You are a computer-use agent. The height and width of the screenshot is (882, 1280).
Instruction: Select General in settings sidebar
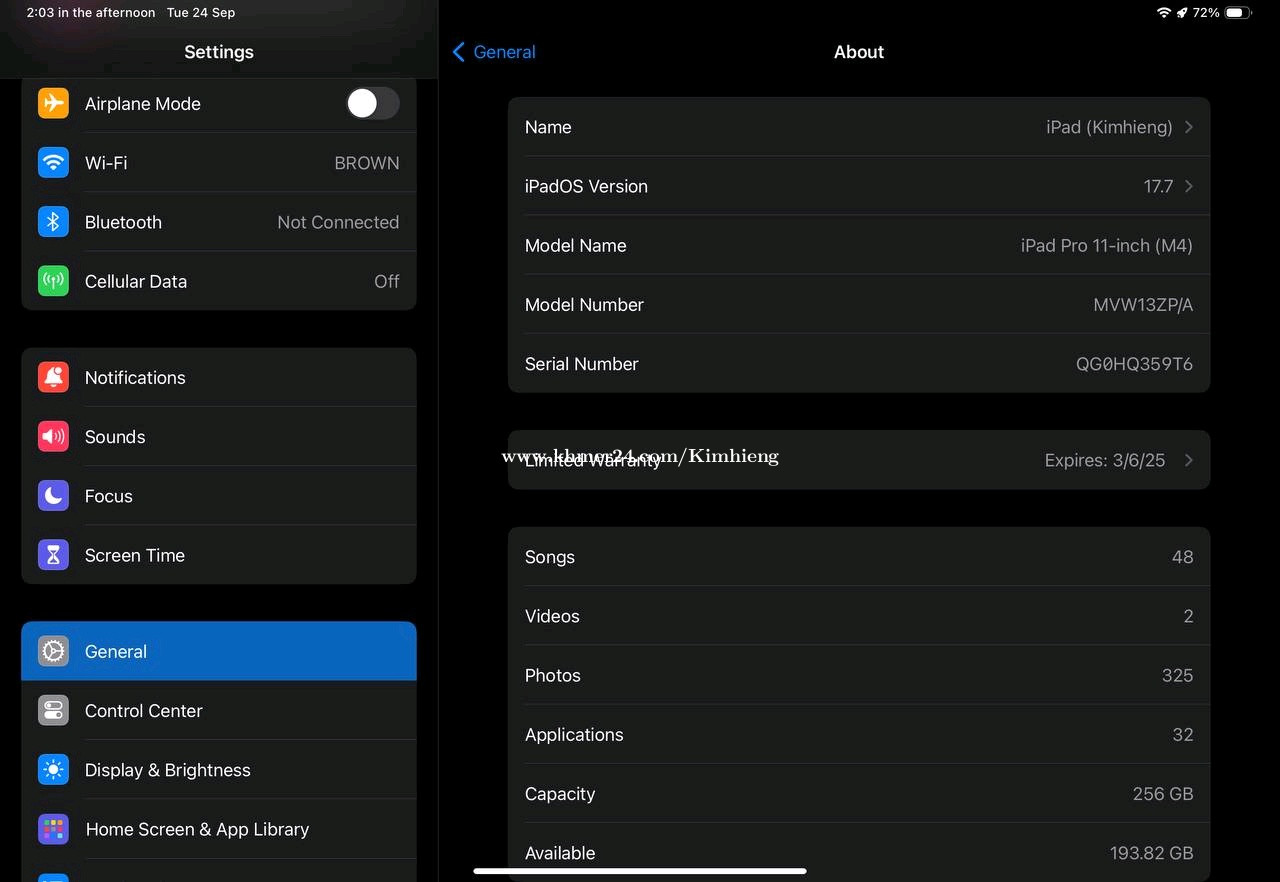tap(218, 651)
